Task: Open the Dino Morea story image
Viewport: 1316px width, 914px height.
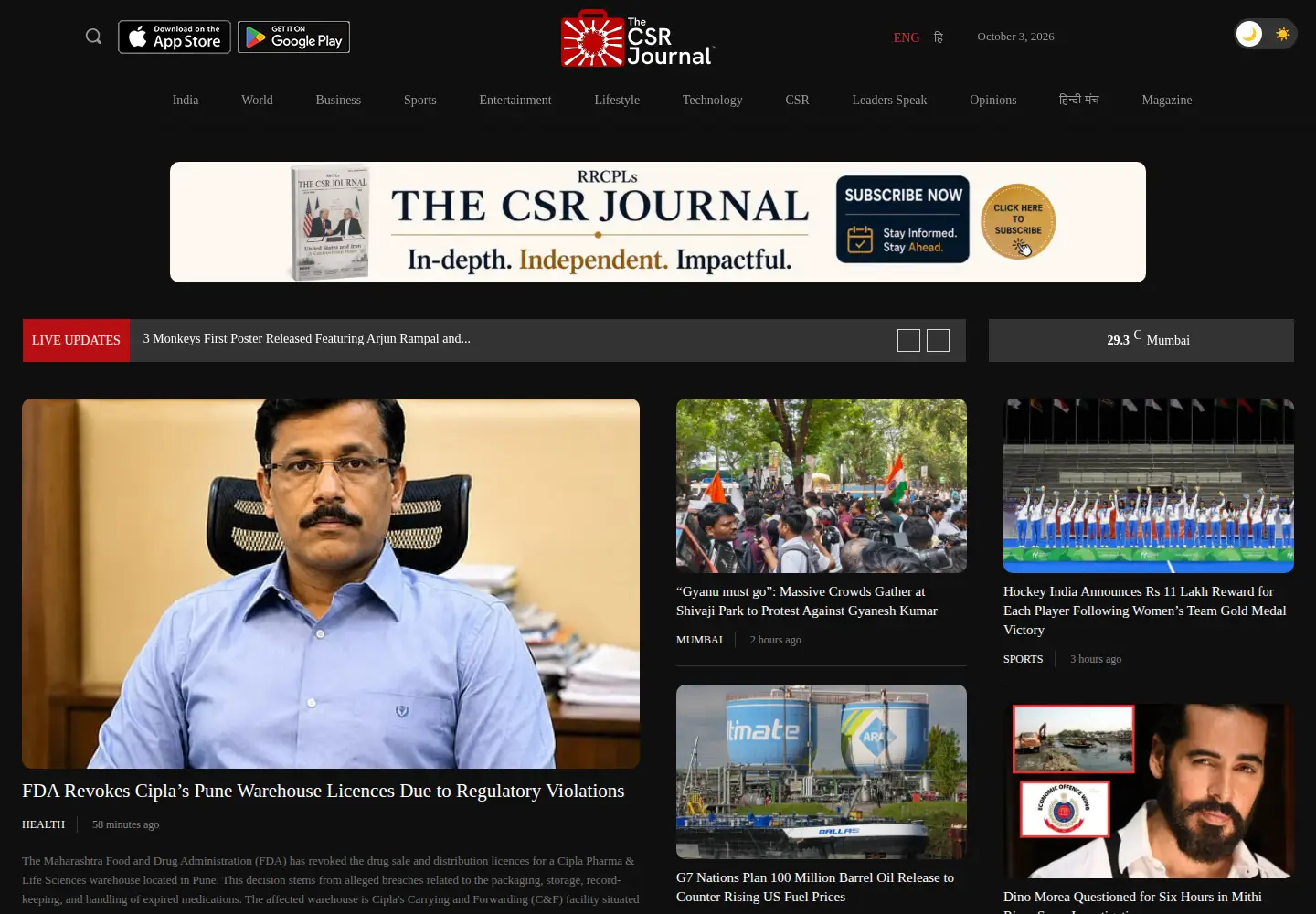Action: (1149, 791)
